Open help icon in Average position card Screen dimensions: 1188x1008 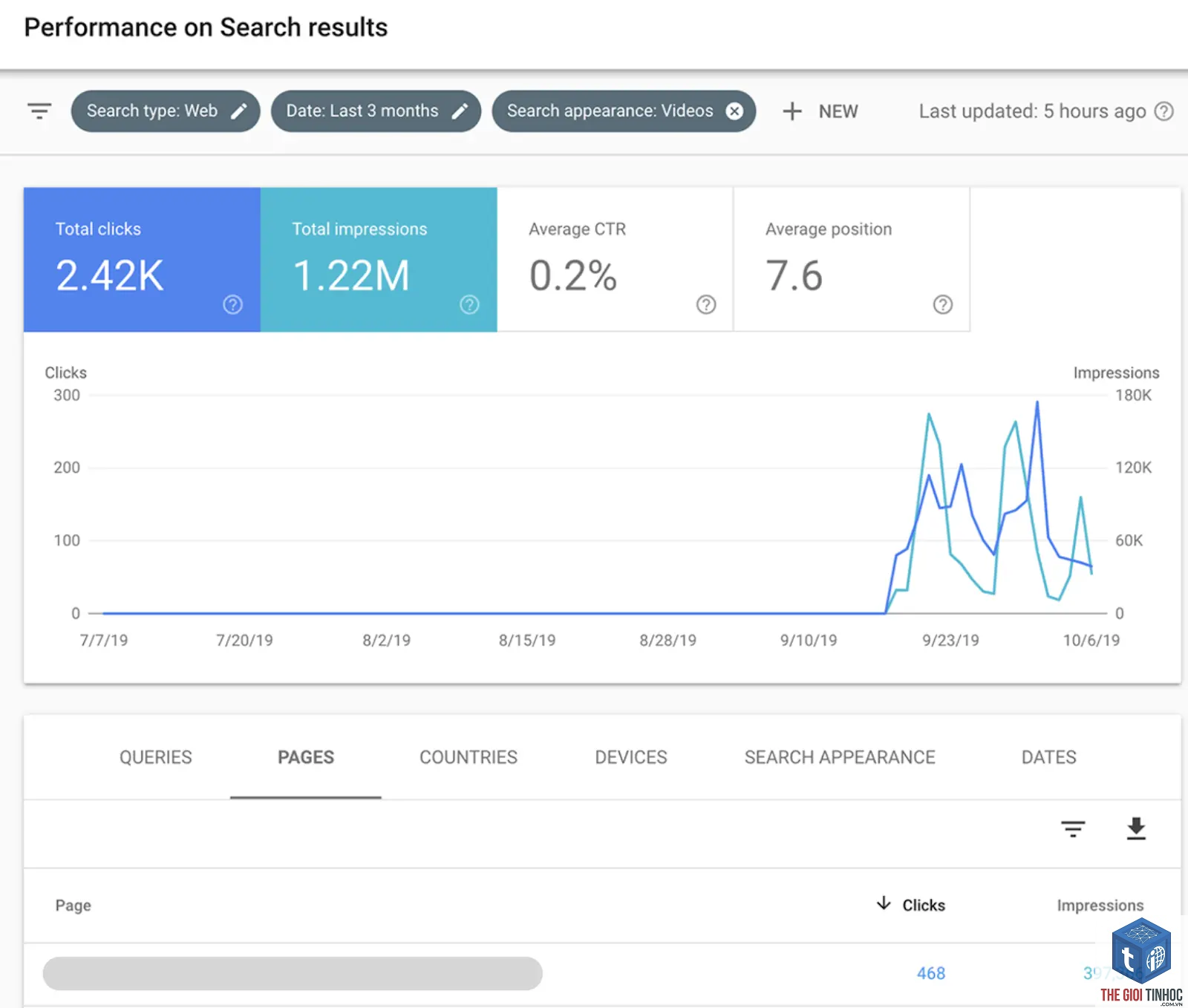click(x=943, y=304)
